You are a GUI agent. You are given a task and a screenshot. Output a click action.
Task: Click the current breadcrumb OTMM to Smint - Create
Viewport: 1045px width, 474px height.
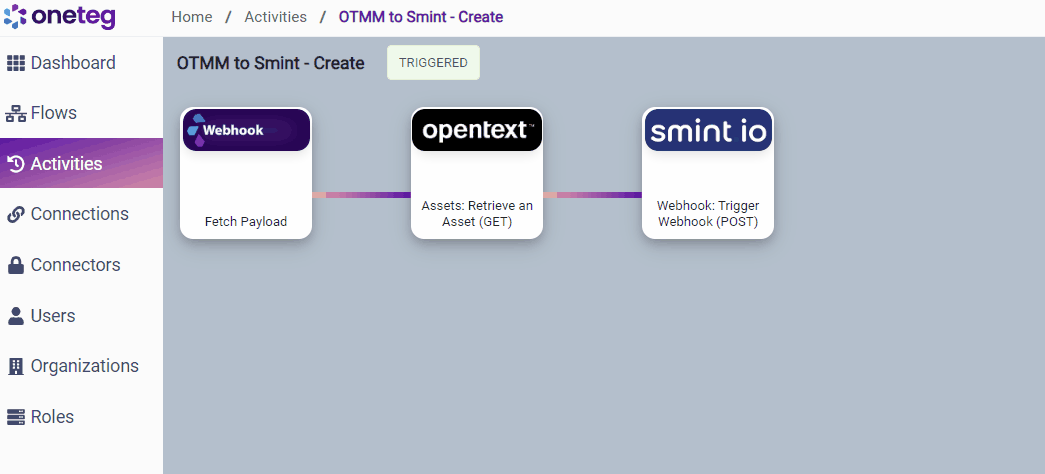click(x=421, y=17)
